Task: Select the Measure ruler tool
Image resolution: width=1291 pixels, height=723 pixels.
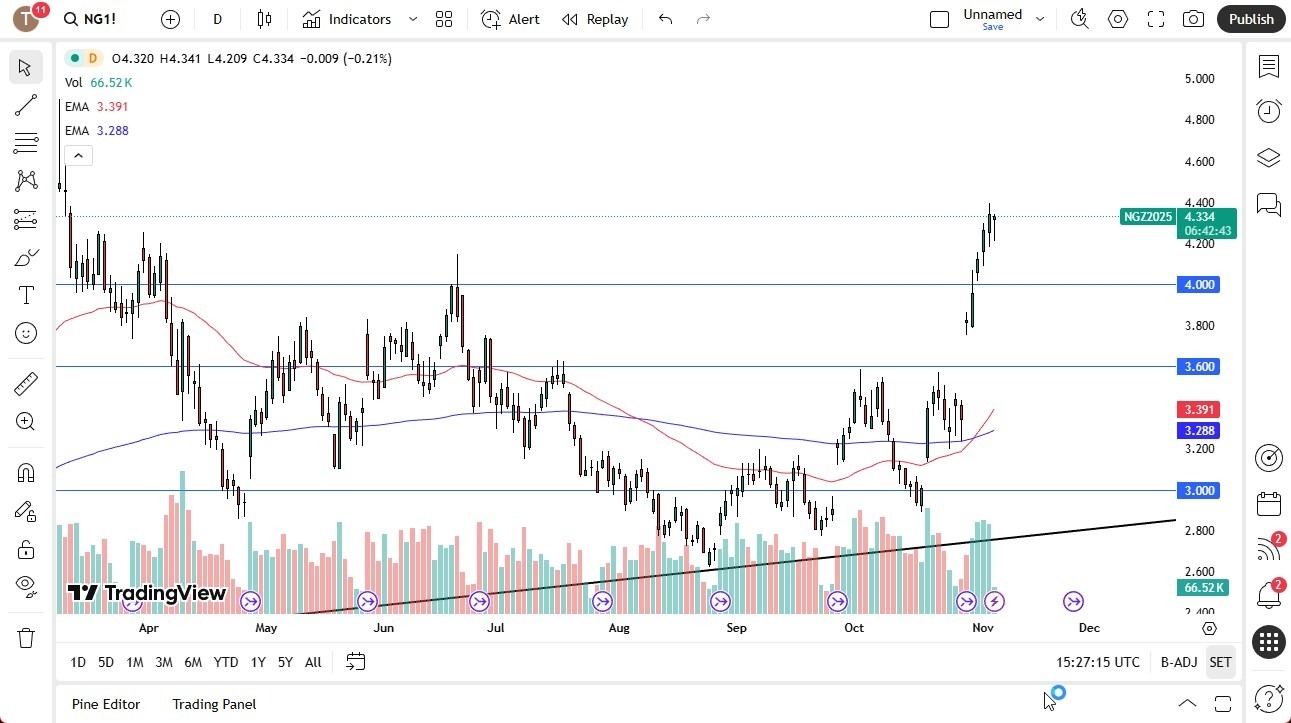Action: tap(25, 383)
